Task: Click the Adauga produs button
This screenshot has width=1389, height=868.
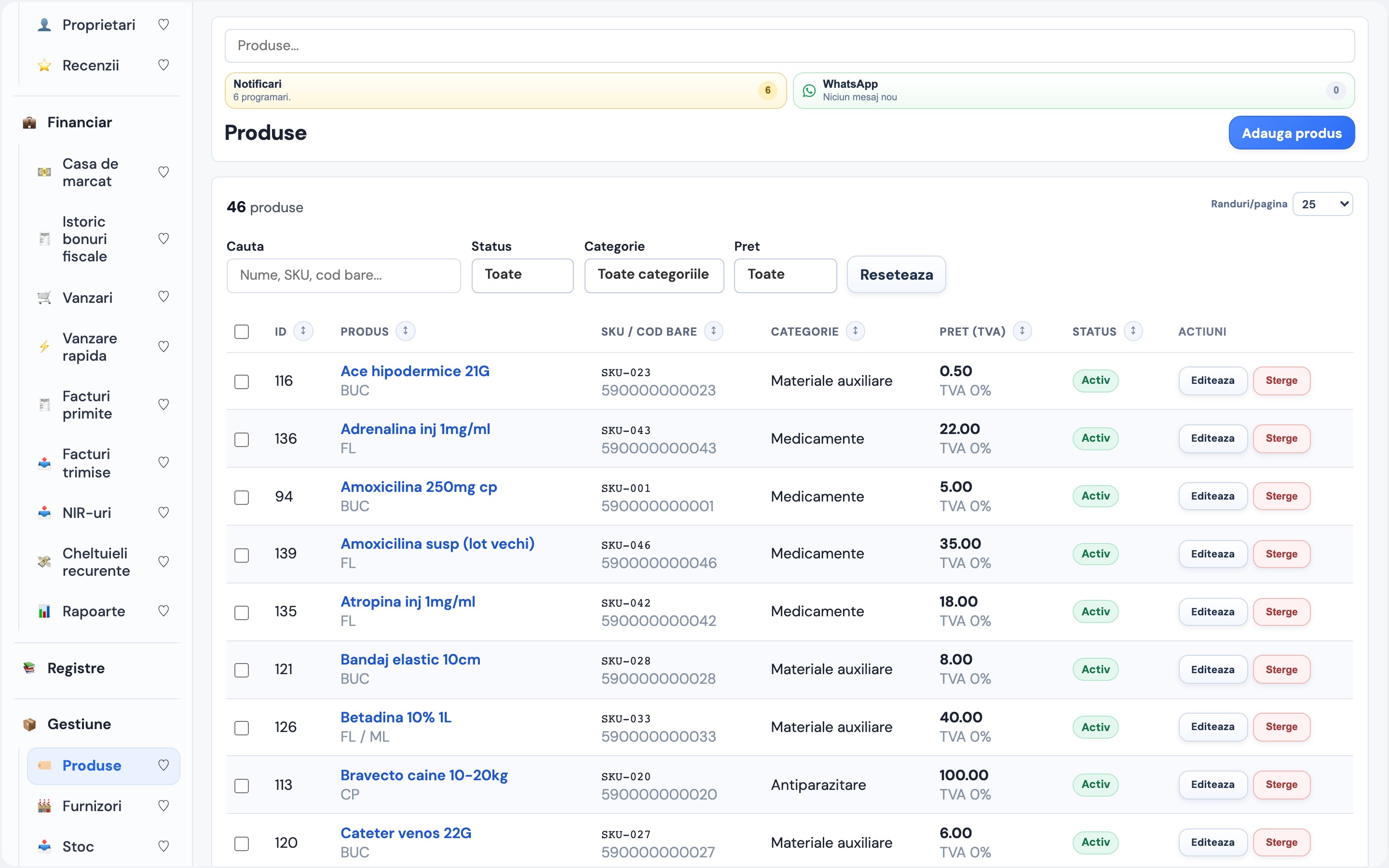Action: [x=1292, y=133]
